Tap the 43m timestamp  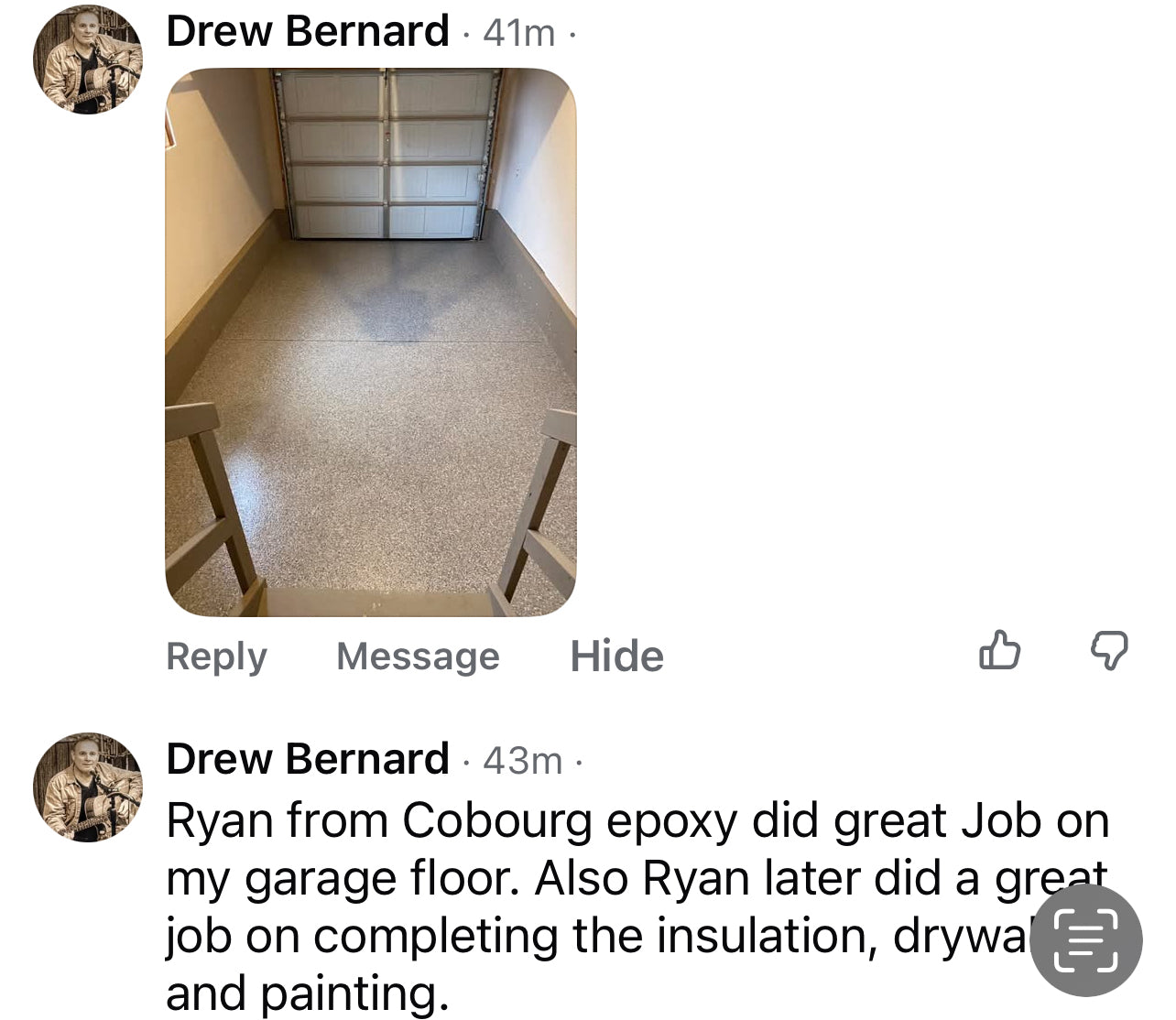pos(522,761)
